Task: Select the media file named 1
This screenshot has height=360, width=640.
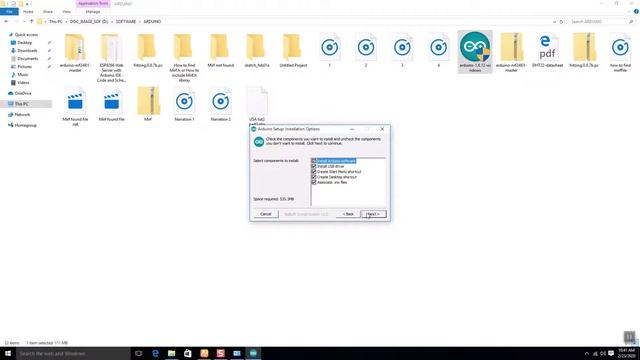Action: tap(329, 50)
